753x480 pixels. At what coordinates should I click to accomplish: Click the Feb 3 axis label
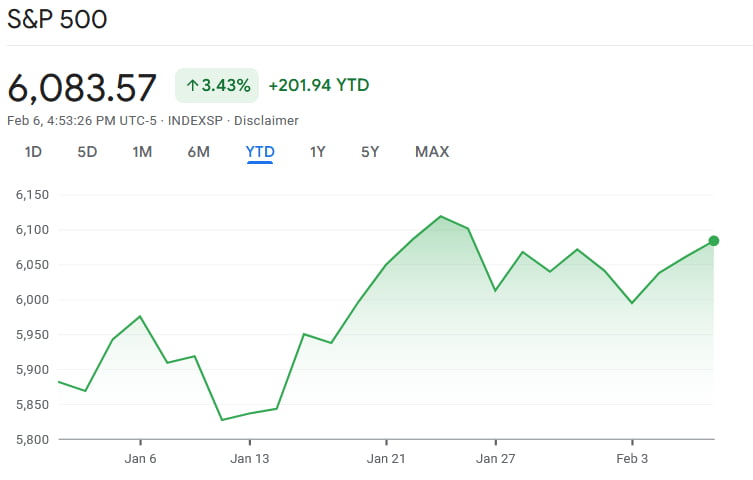click(x=632, y=459)
